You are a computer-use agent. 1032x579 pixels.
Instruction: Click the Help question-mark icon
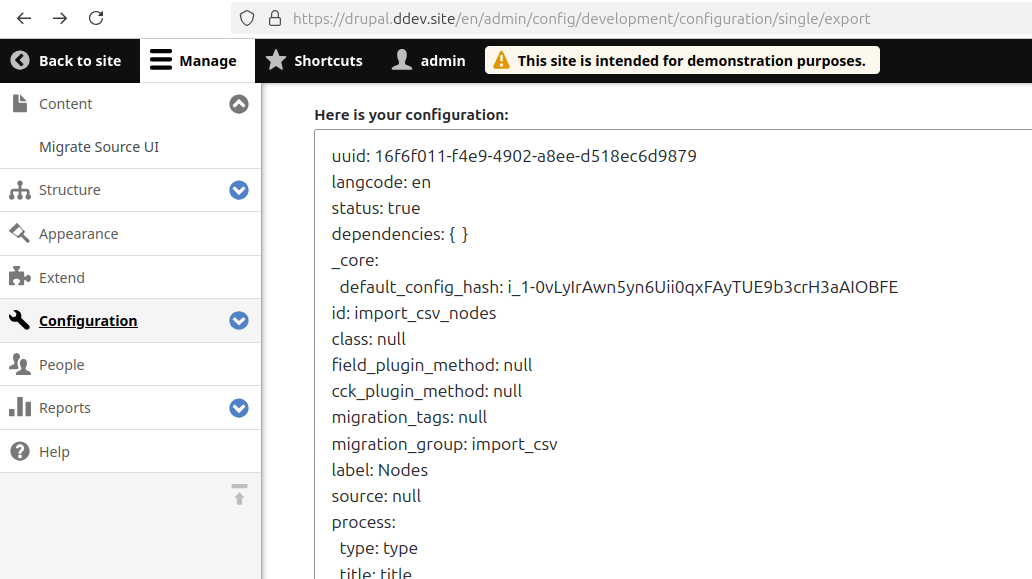click(x=20, y=451)
